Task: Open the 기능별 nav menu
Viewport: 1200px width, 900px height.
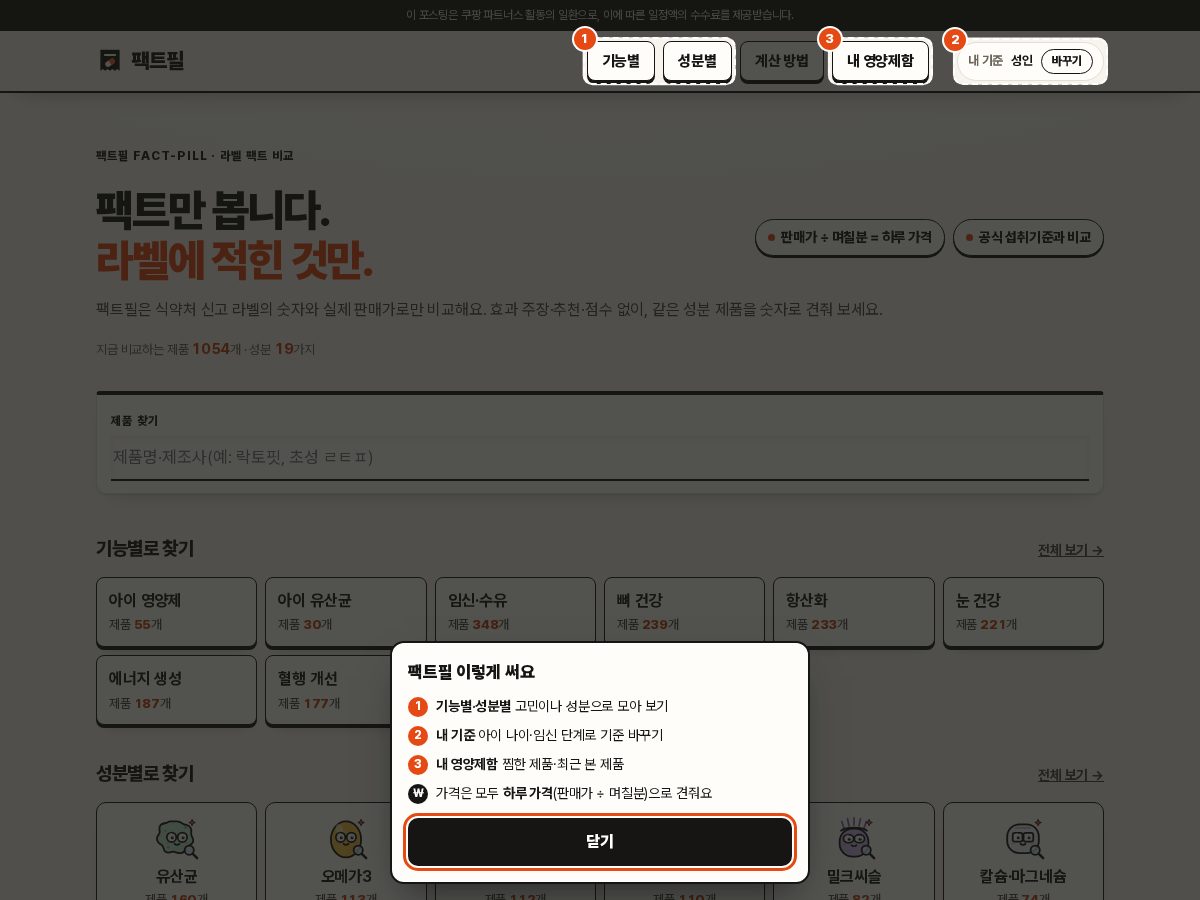Action: [x=621, y=61]
